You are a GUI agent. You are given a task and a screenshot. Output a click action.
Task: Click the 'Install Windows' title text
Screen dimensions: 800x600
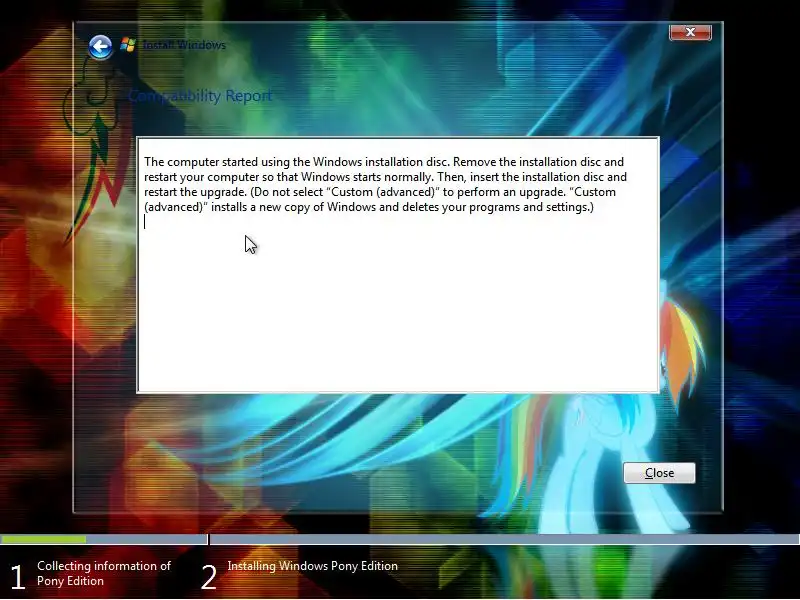(184, 45)
